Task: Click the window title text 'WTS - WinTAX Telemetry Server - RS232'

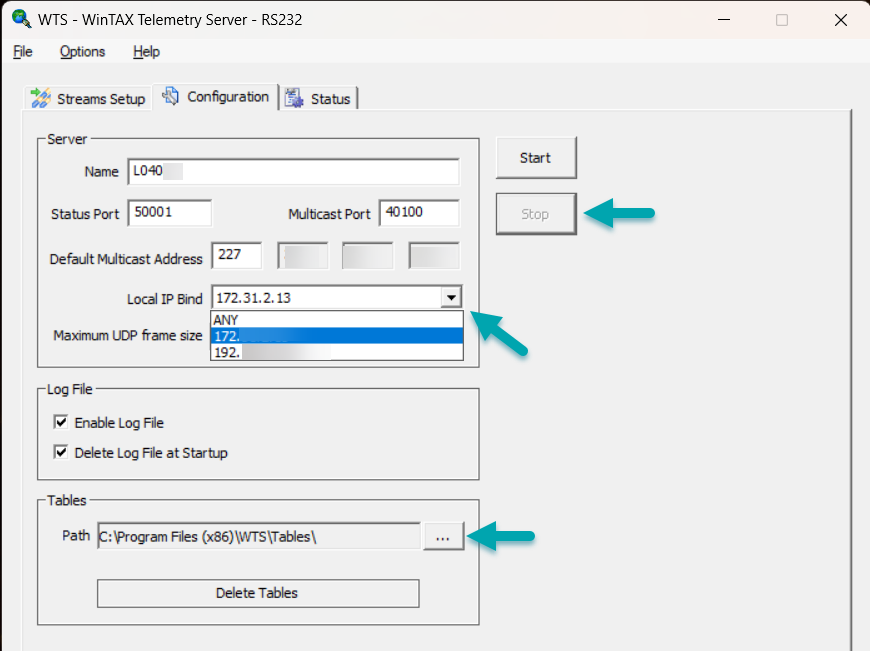Action: pos(170,20)
